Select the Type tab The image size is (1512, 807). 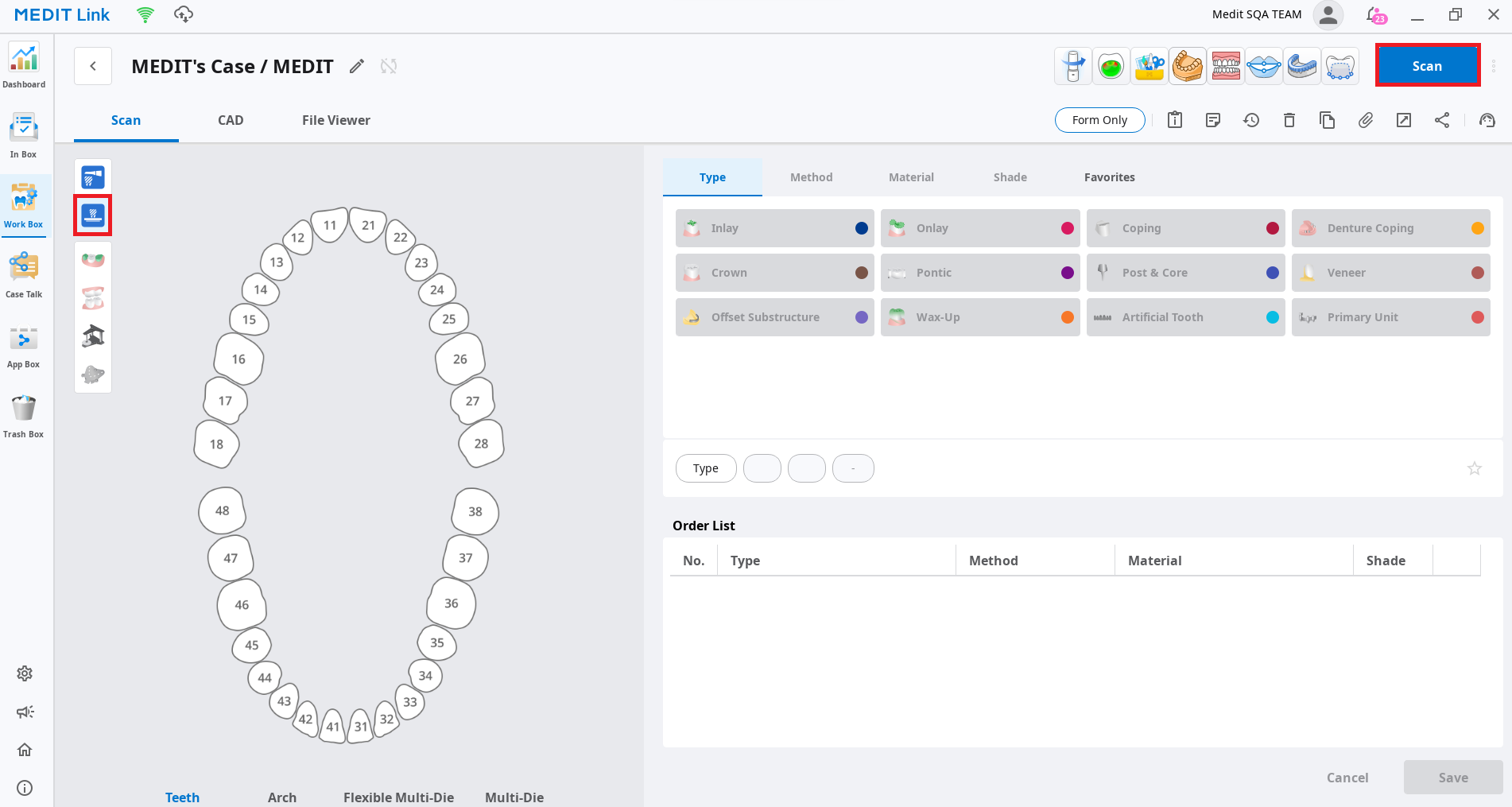712,177
